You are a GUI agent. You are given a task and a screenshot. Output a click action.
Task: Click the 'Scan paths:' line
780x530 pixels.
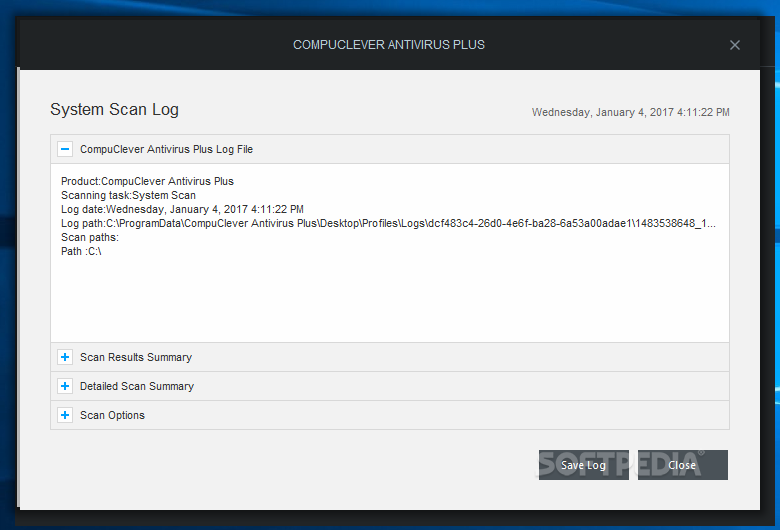[90, 237]
